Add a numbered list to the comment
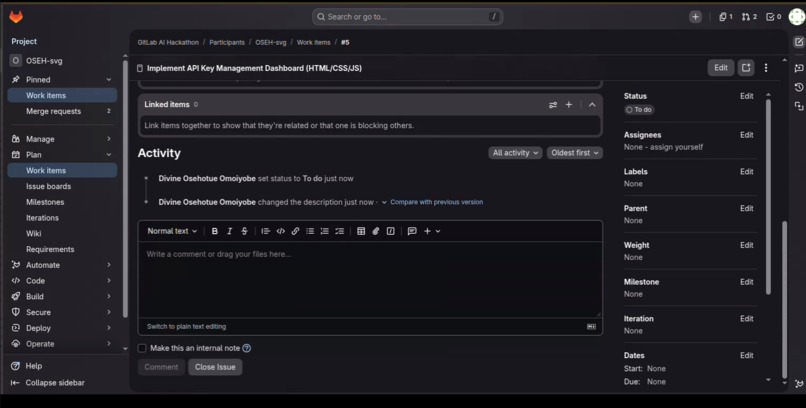Screen dimensions: 806x408 325,231
